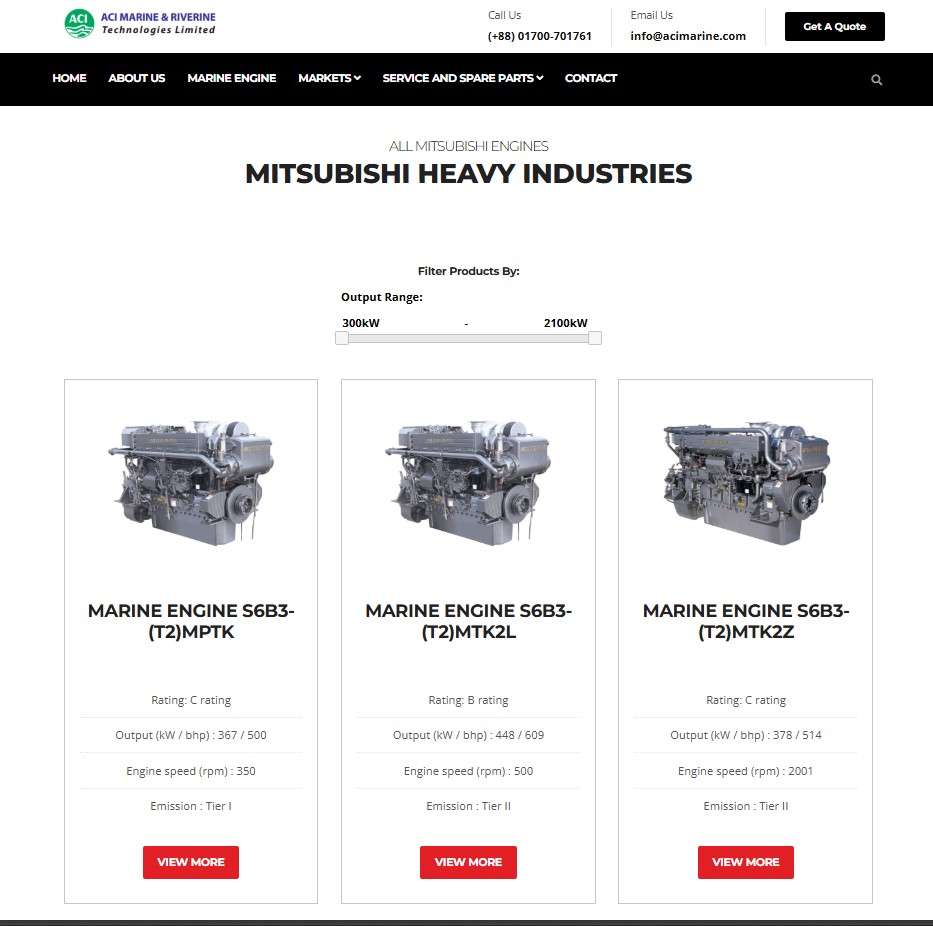Image resolution: width=933 pixels, height=926 pixels.
Task: Select the 'Output (kW / bhp) : 367 / 500' text
Action: coord(191,735)
